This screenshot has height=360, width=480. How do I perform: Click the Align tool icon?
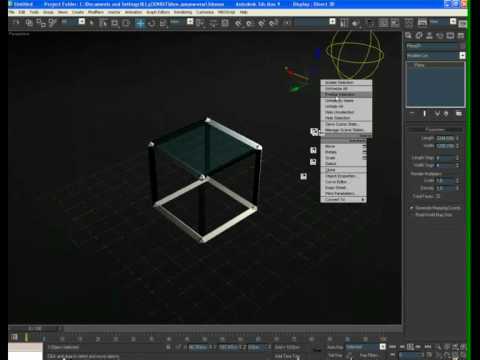tap(355, 23)
